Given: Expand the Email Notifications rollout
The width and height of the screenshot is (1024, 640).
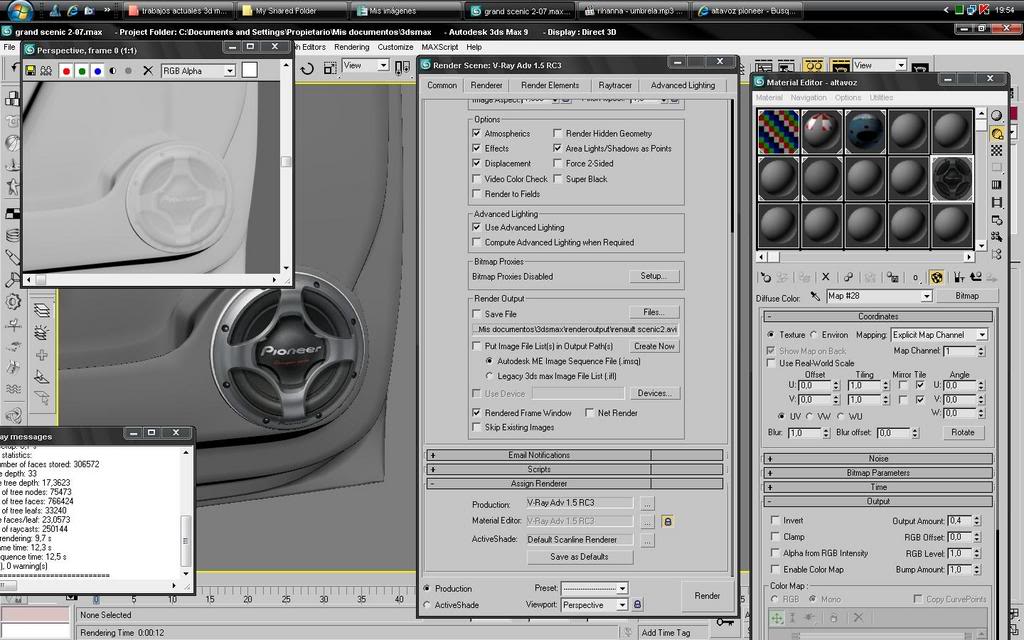Looking at the screenshot, I should [574, 455].
